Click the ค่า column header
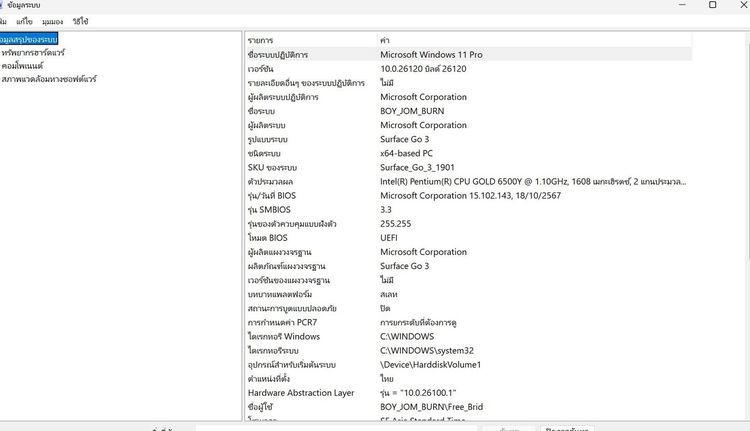The height and width of the screenshot is (431, 750). pos(385,40)
